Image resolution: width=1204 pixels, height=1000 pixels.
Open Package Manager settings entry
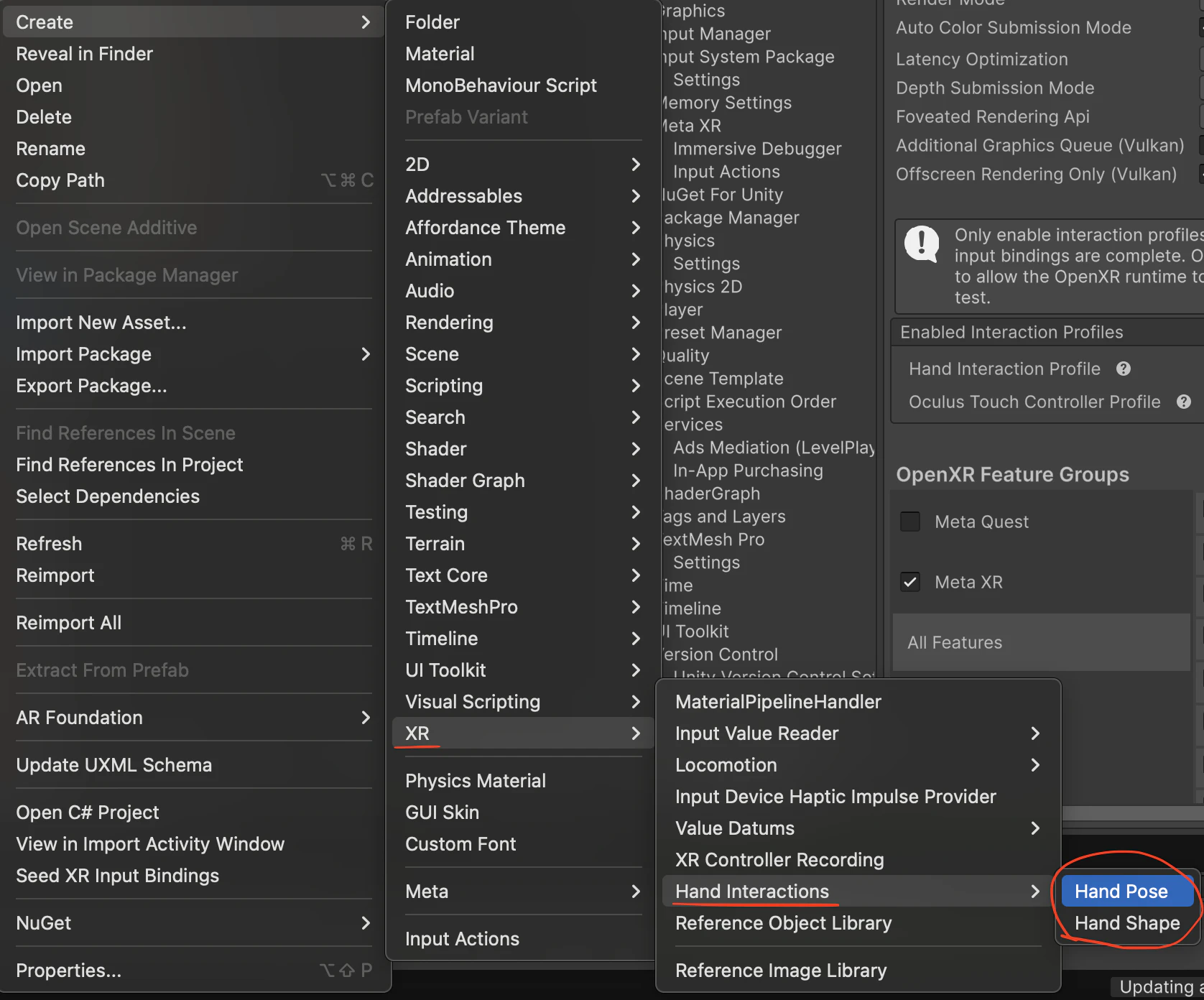tap(731, 218)
